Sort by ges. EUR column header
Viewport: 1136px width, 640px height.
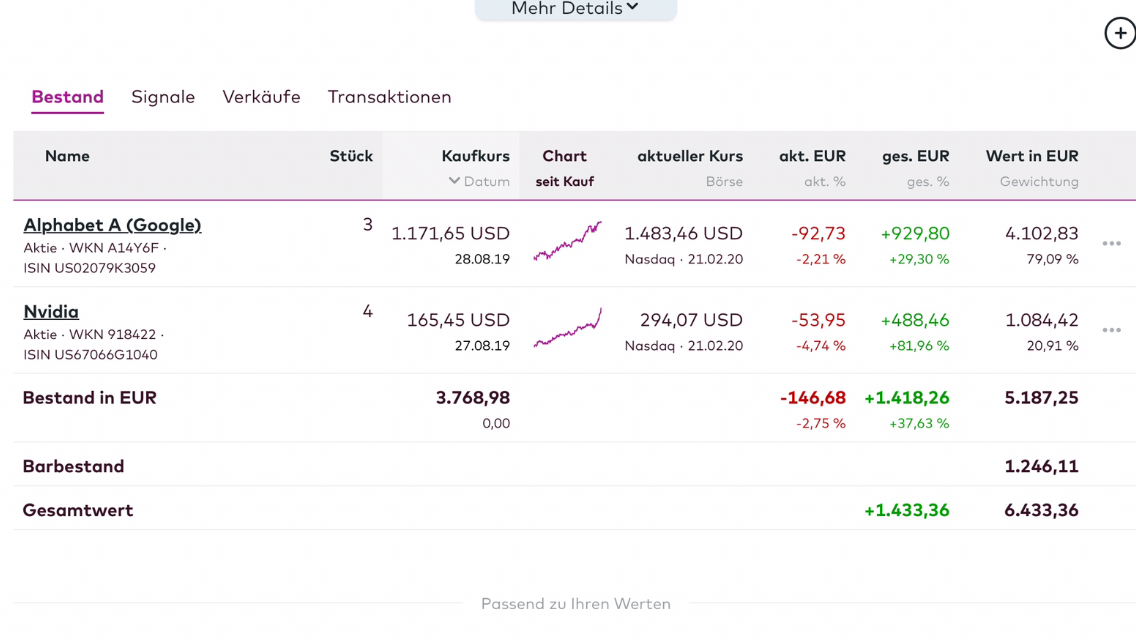[x=915, y=156]
